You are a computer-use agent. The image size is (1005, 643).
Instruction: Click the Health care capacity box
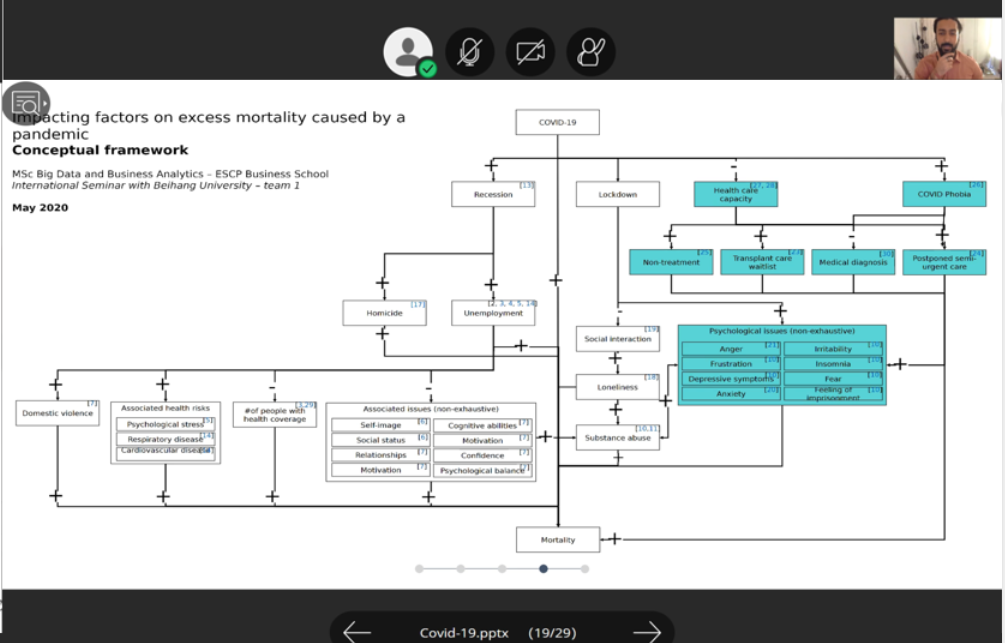point(735,194)
